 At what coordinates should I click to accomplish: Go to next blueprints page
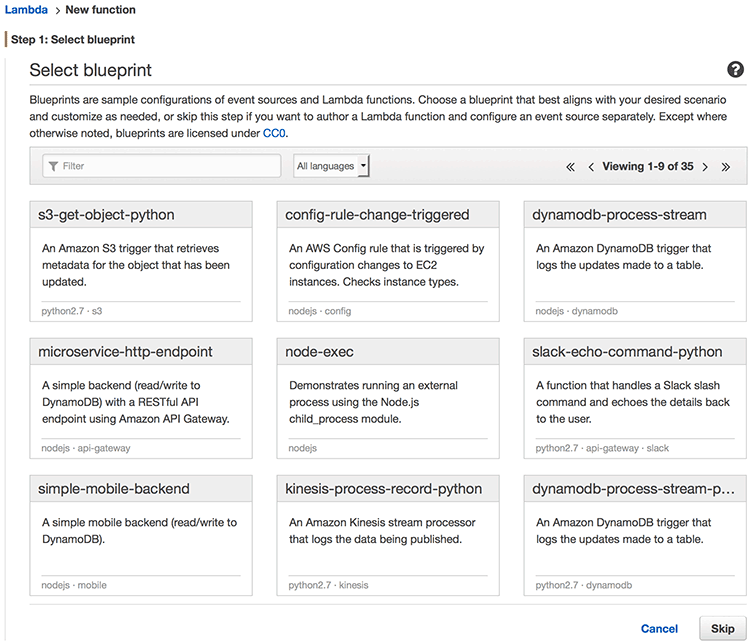[705, 167]
